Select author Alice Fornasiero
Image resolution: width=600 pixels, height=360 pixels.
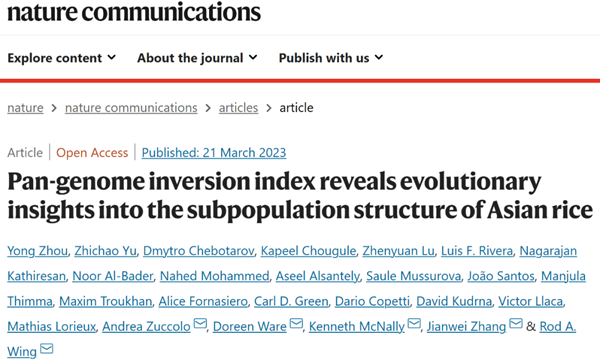[x=203, y=301]
